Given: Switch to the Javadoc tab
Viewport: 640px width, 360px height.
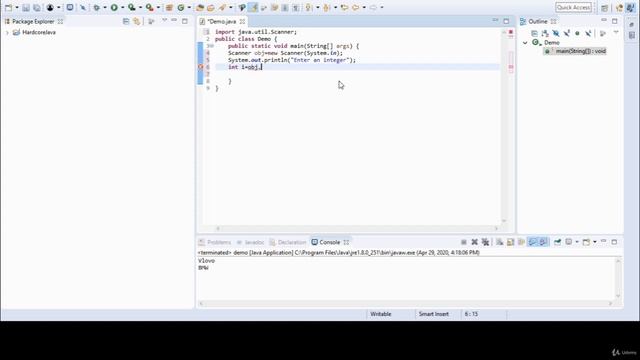Looking at the screenshot, I should click(250, 242).
